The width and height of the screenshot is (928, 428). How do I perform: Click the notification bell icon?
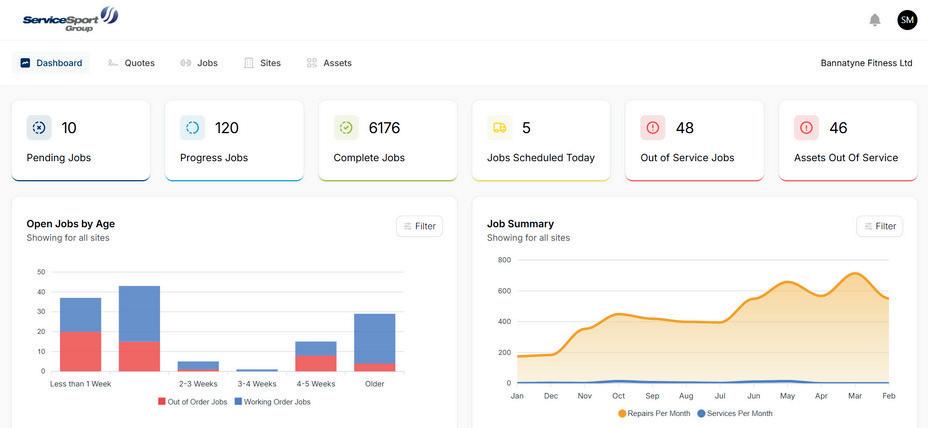pyautogui.click(x=875, y=20)
